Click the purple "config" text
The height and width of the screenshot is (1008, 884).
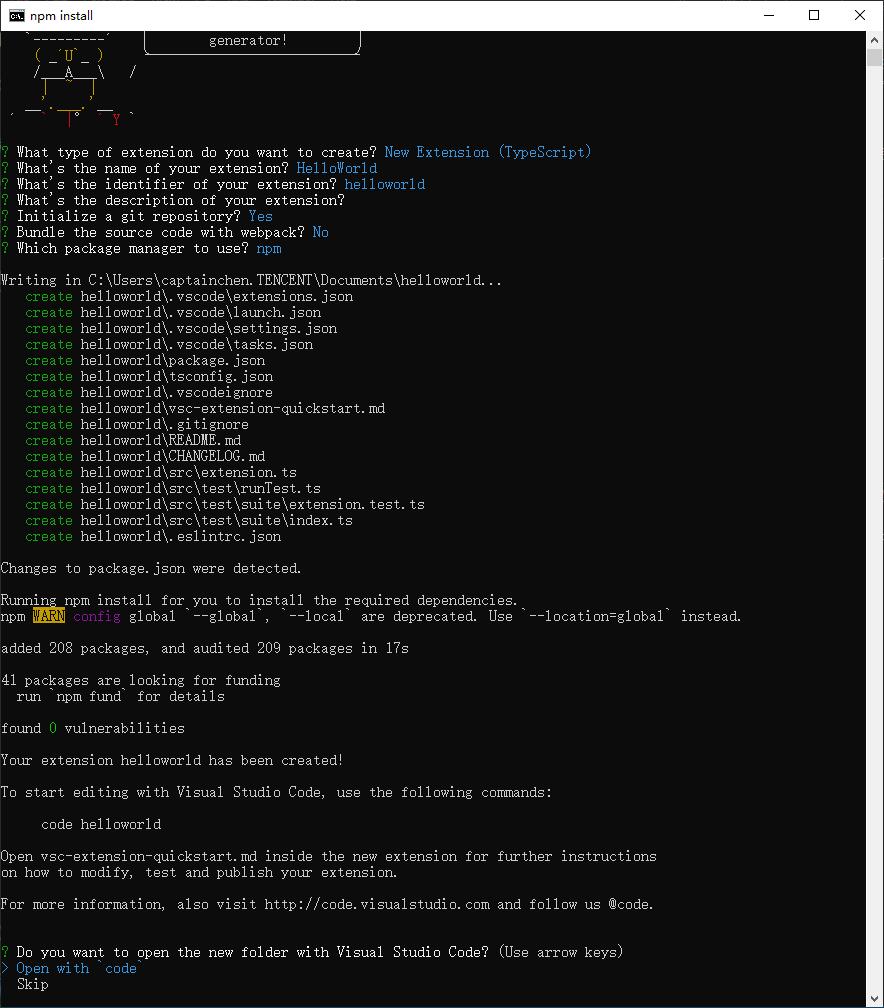[x=96, y=616]
